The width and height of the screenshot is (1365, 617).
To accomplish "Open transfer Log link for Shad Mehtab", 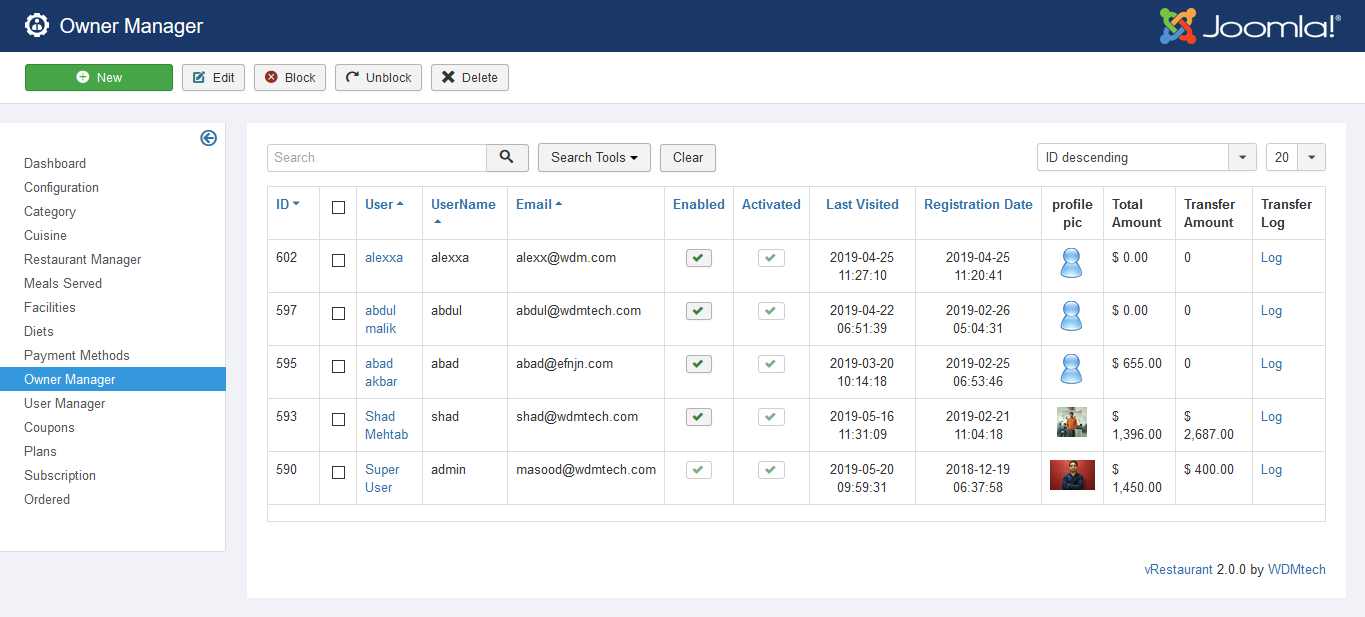I will pos(1271,416).
